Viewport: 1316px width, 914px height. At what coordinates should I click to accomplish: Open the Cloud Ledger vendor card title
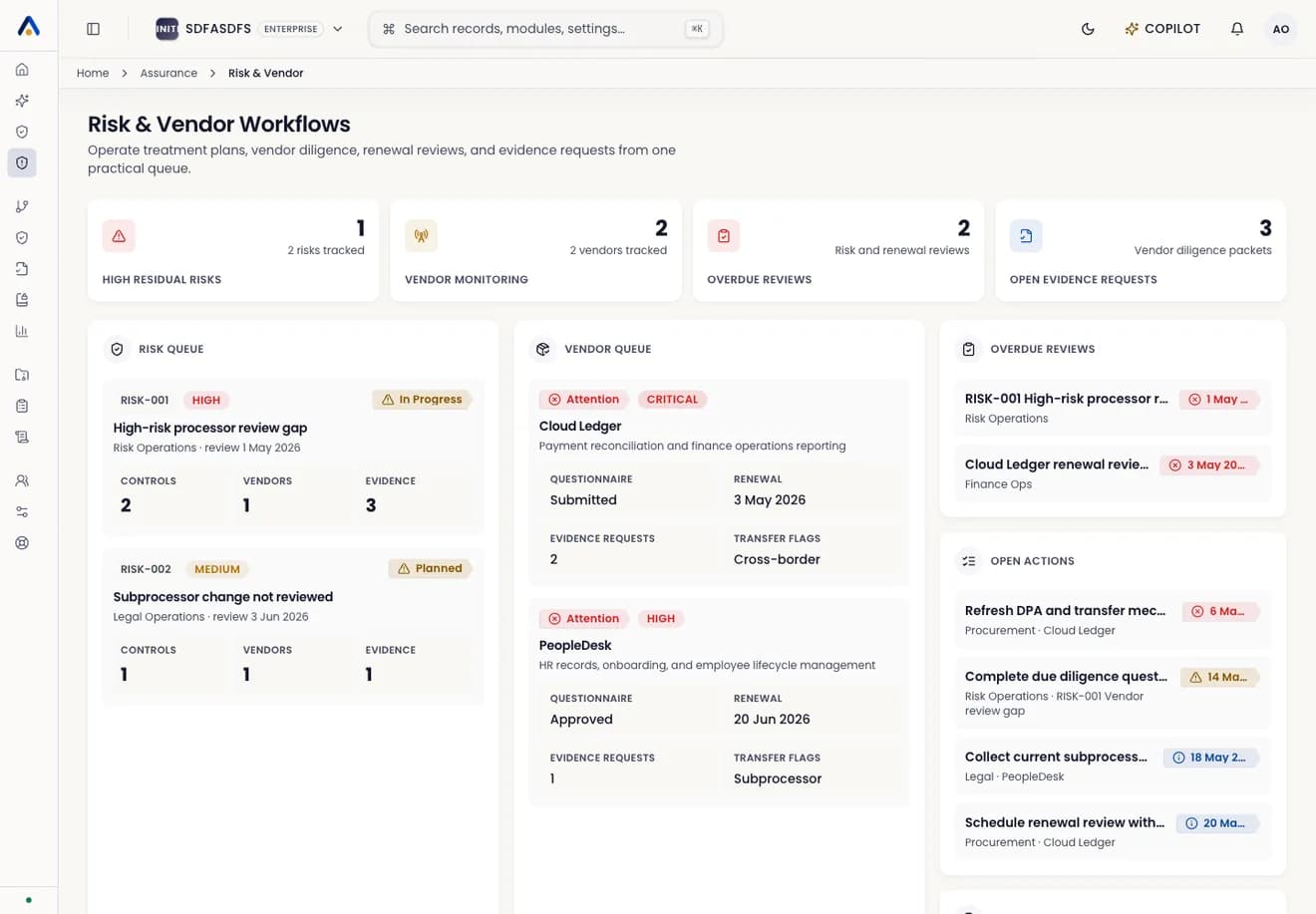(x=580, y=426)
